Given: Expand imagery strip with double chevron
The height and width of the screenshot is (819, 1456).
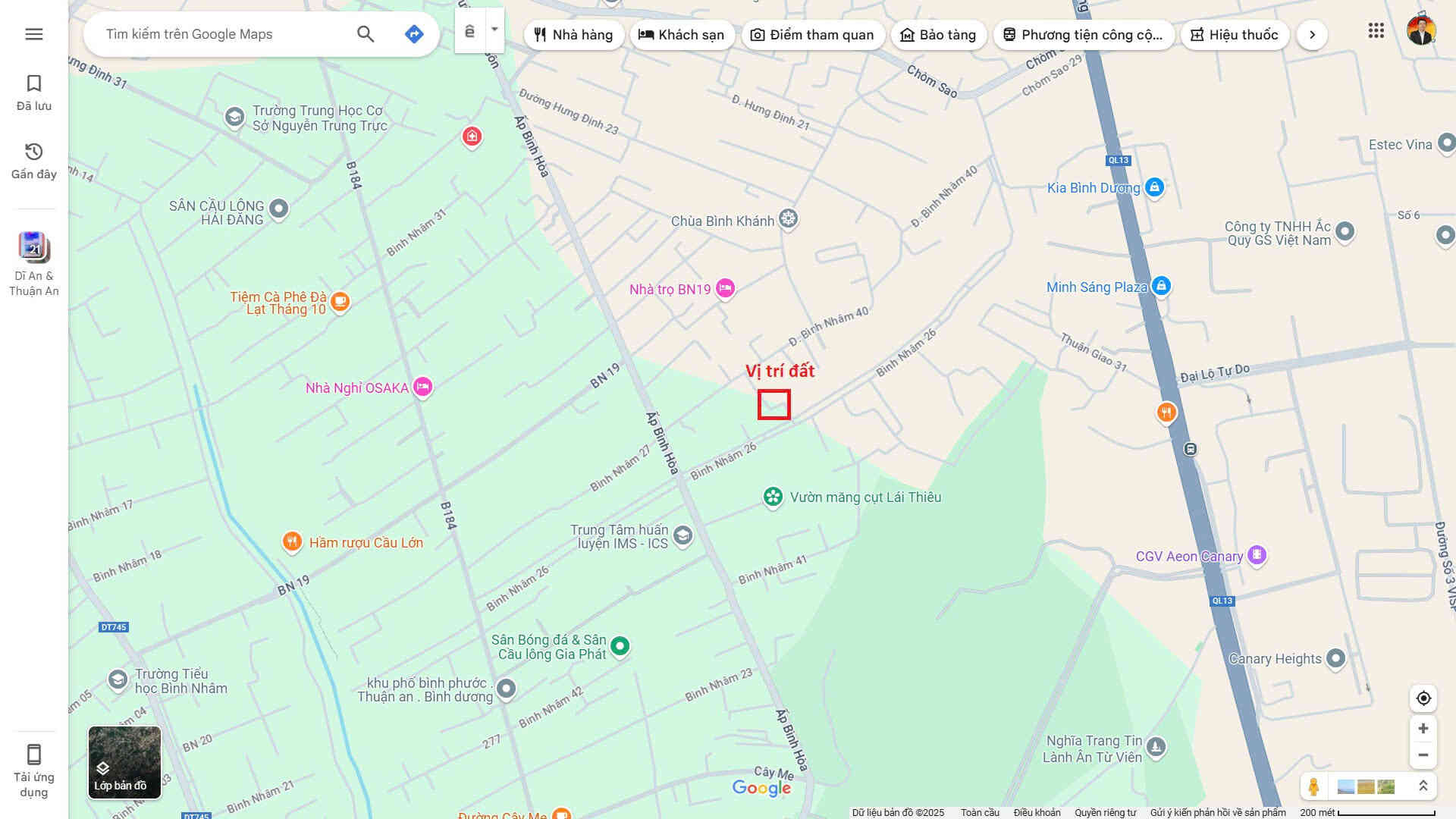Looking at the screenshot, I should [x=1423, y=786].
